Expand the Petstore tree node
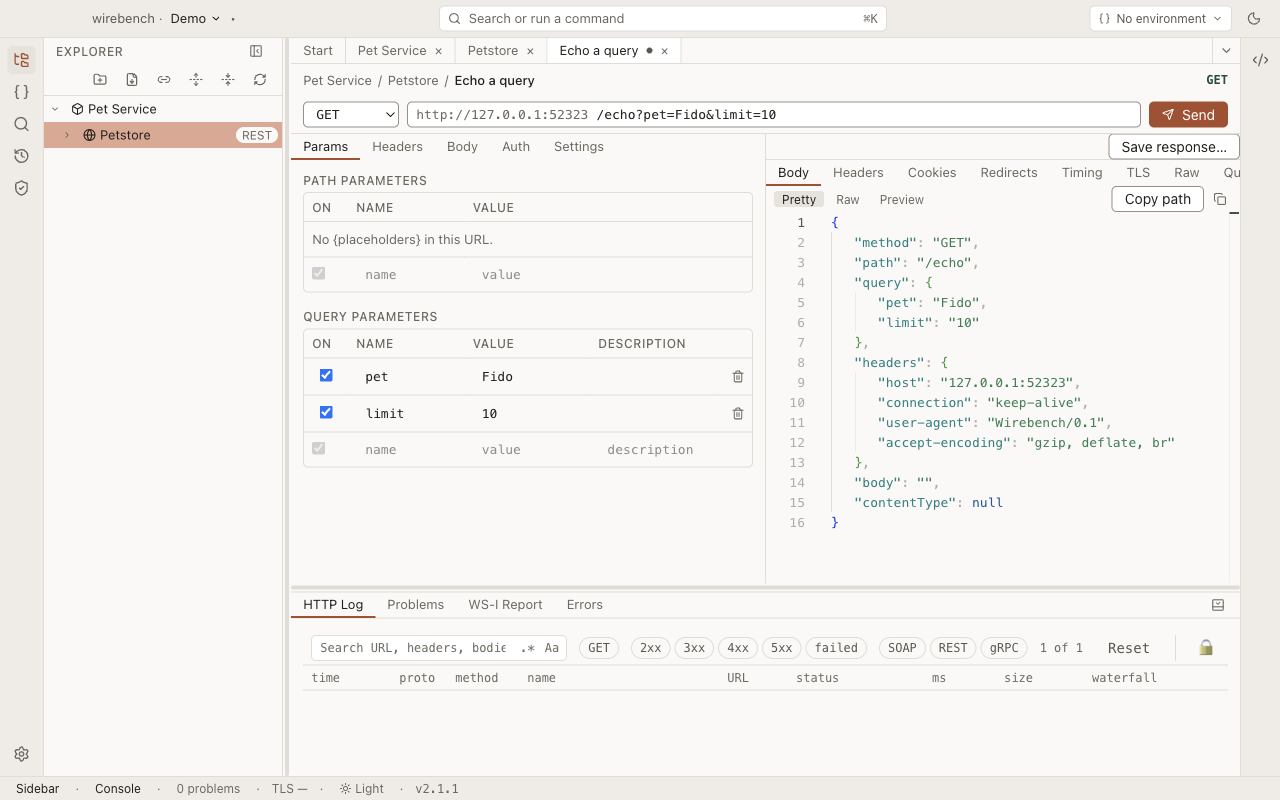 coord(67,135)
